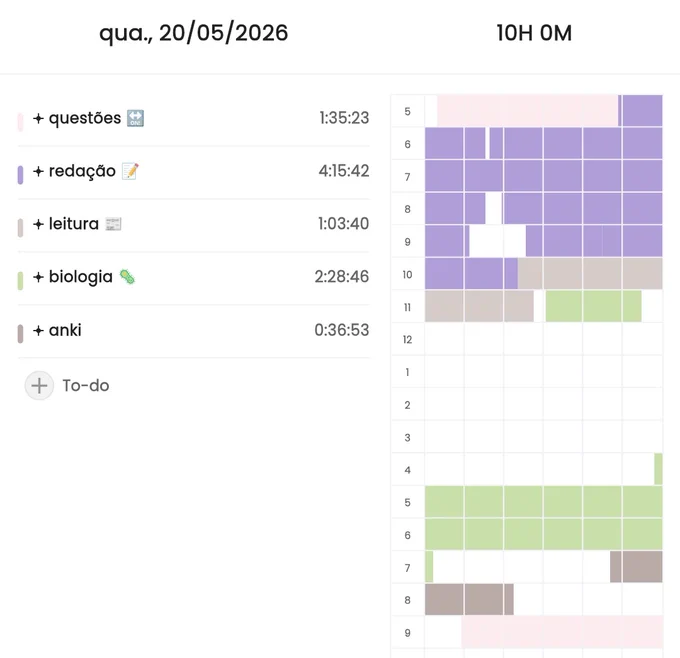The width and height of the screenshot is (680, 658).
Task: Select the purple color tag of redação
Action: [x=20, y=175]
